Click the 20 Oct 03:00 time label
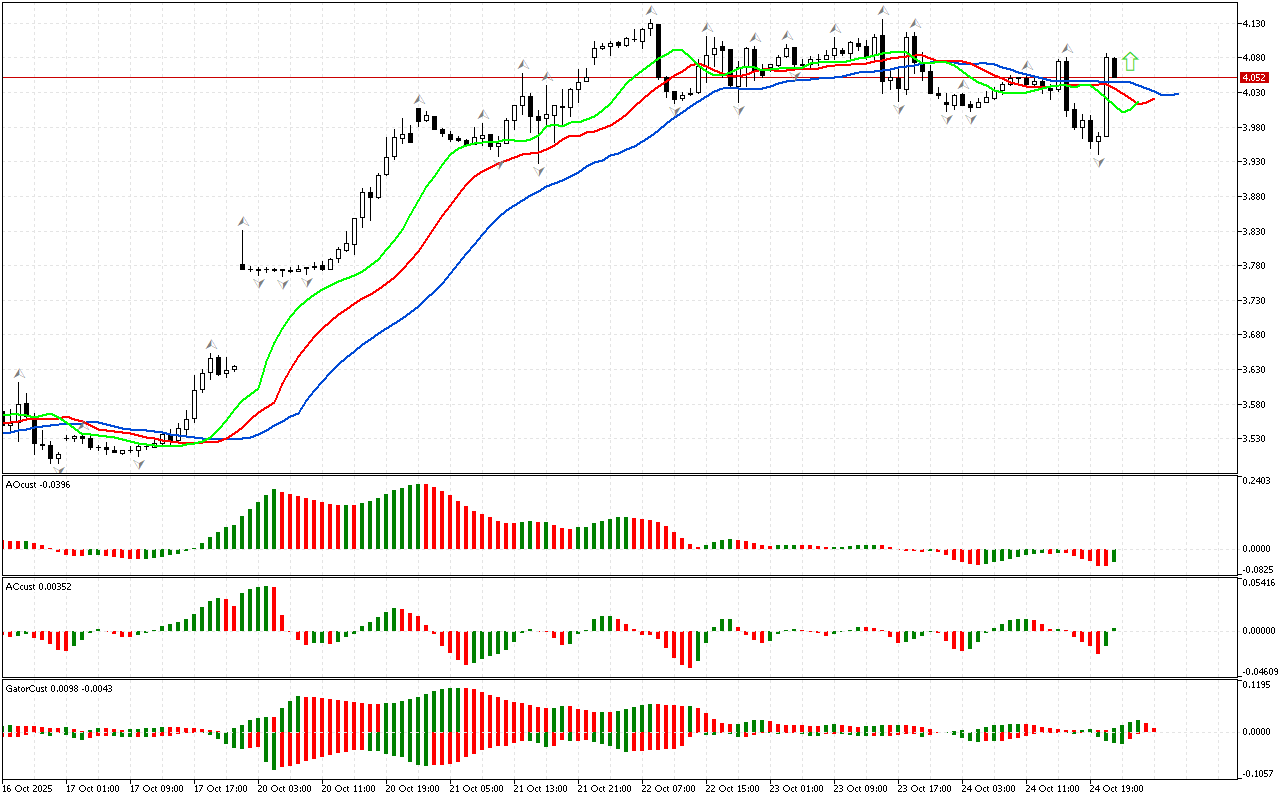 [285, 788]
